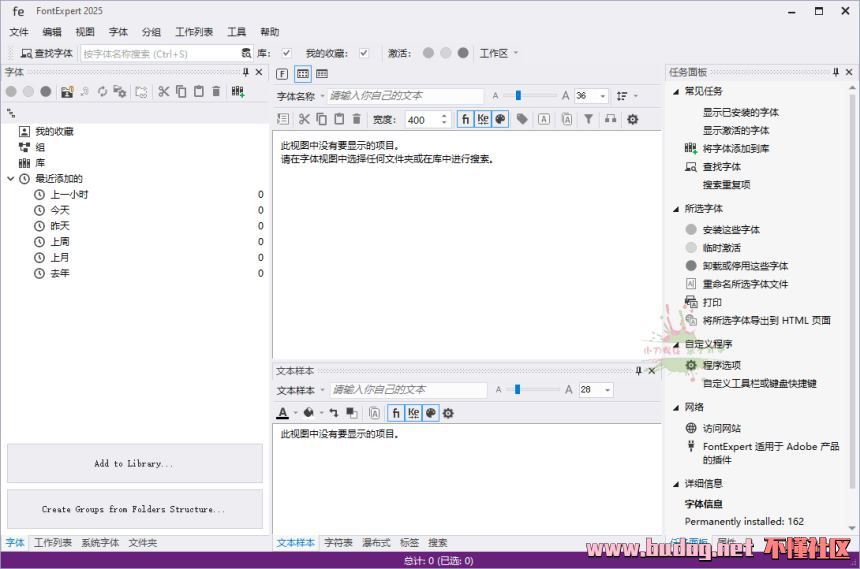Viewport: 860px width, 569px height.
Task: Click the add to library icon in Fonts panel
Action: click(238, 92)
